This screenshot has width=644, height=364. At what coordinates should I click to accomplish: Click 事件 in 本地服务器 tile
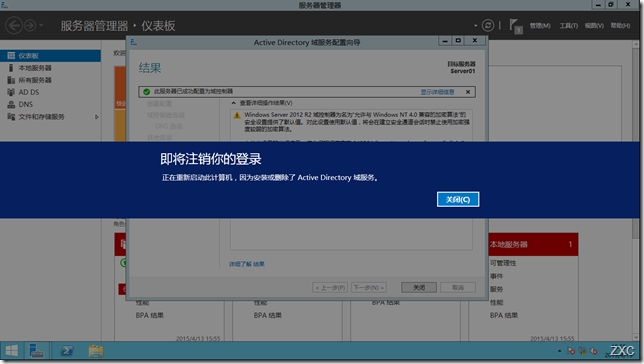(x=496, y=276)
